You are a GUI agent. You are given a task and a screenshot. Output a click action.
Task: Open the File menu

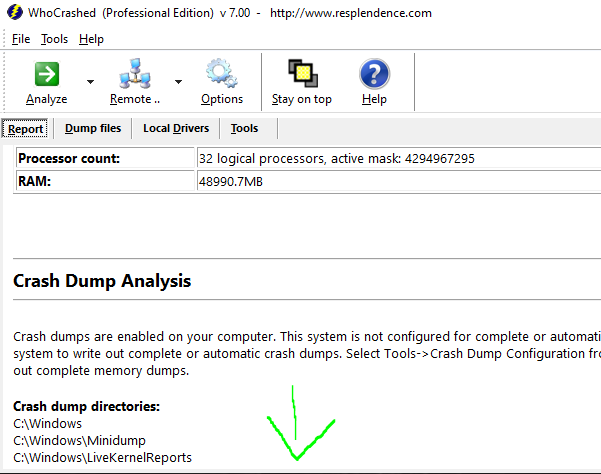tap(21, 39)
